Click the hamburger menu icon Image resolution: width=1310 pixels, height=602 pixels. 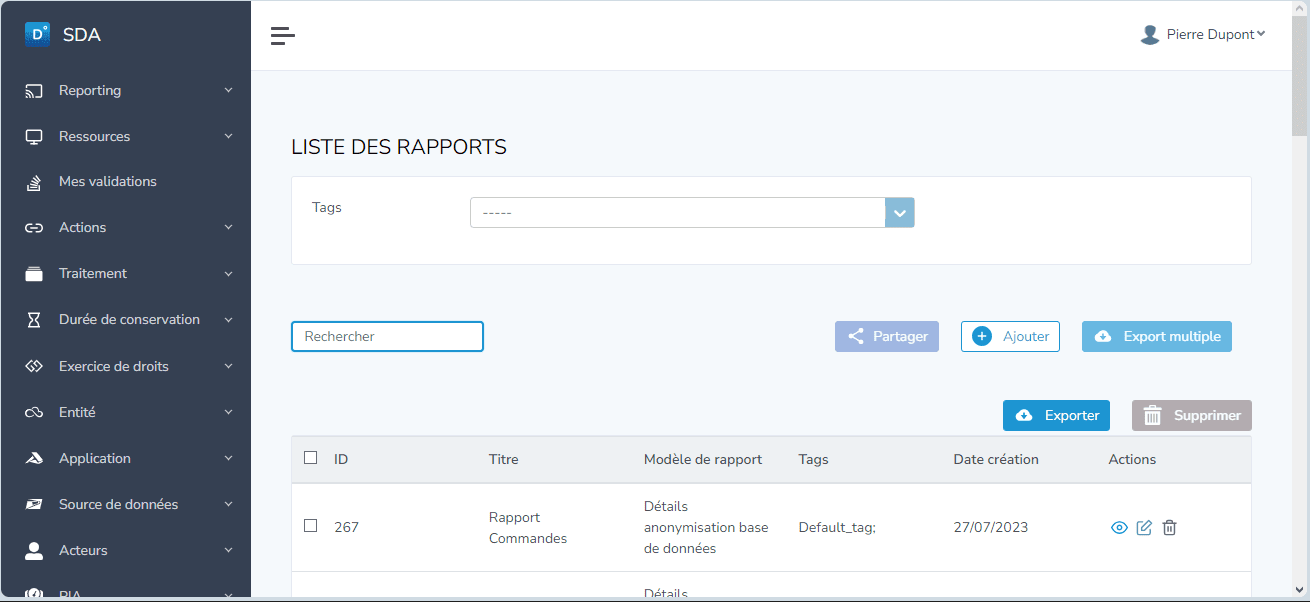(x=283, y=34)
